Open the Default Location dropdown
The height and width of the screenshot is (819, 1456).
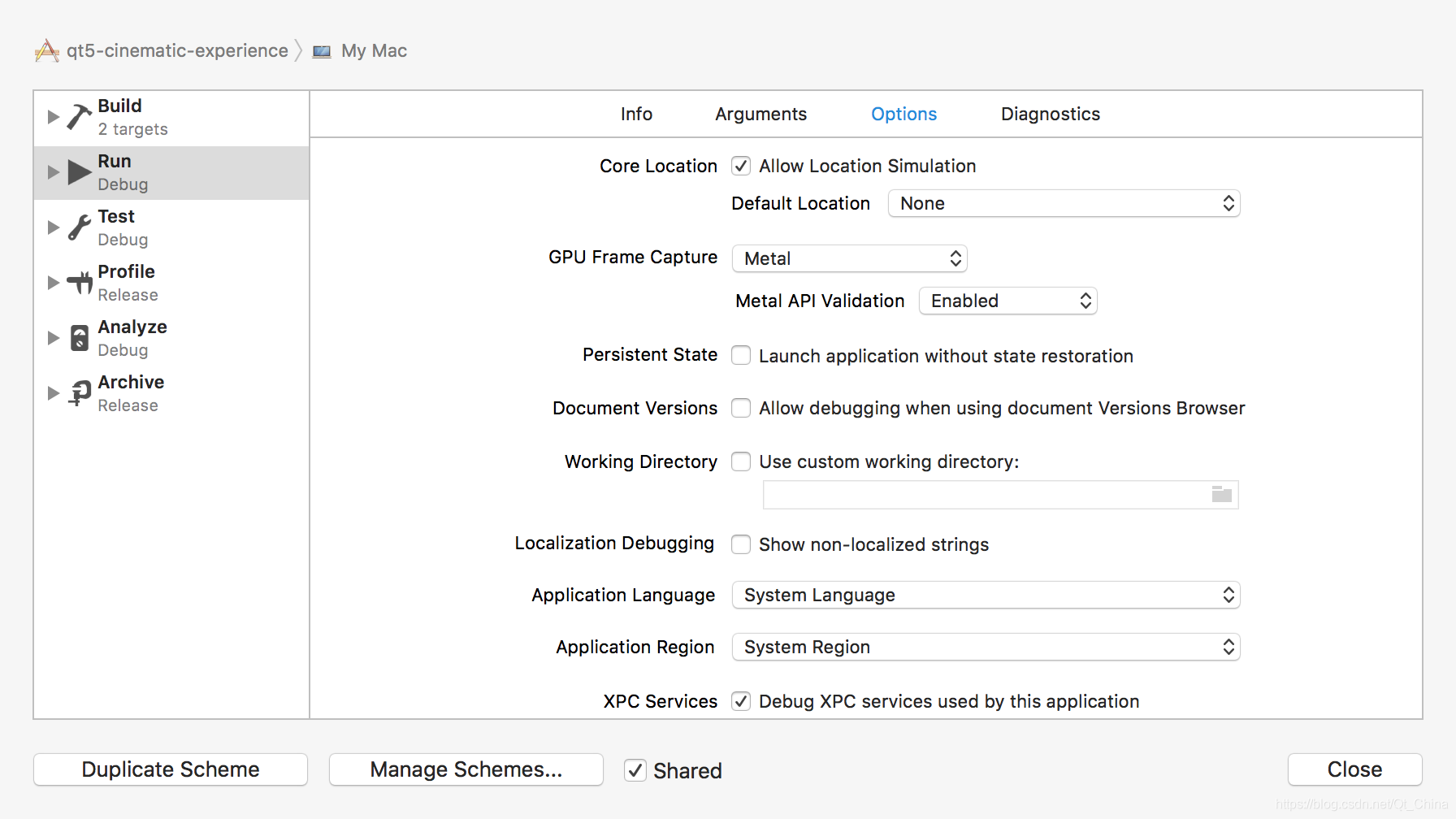pos(1064,203)
